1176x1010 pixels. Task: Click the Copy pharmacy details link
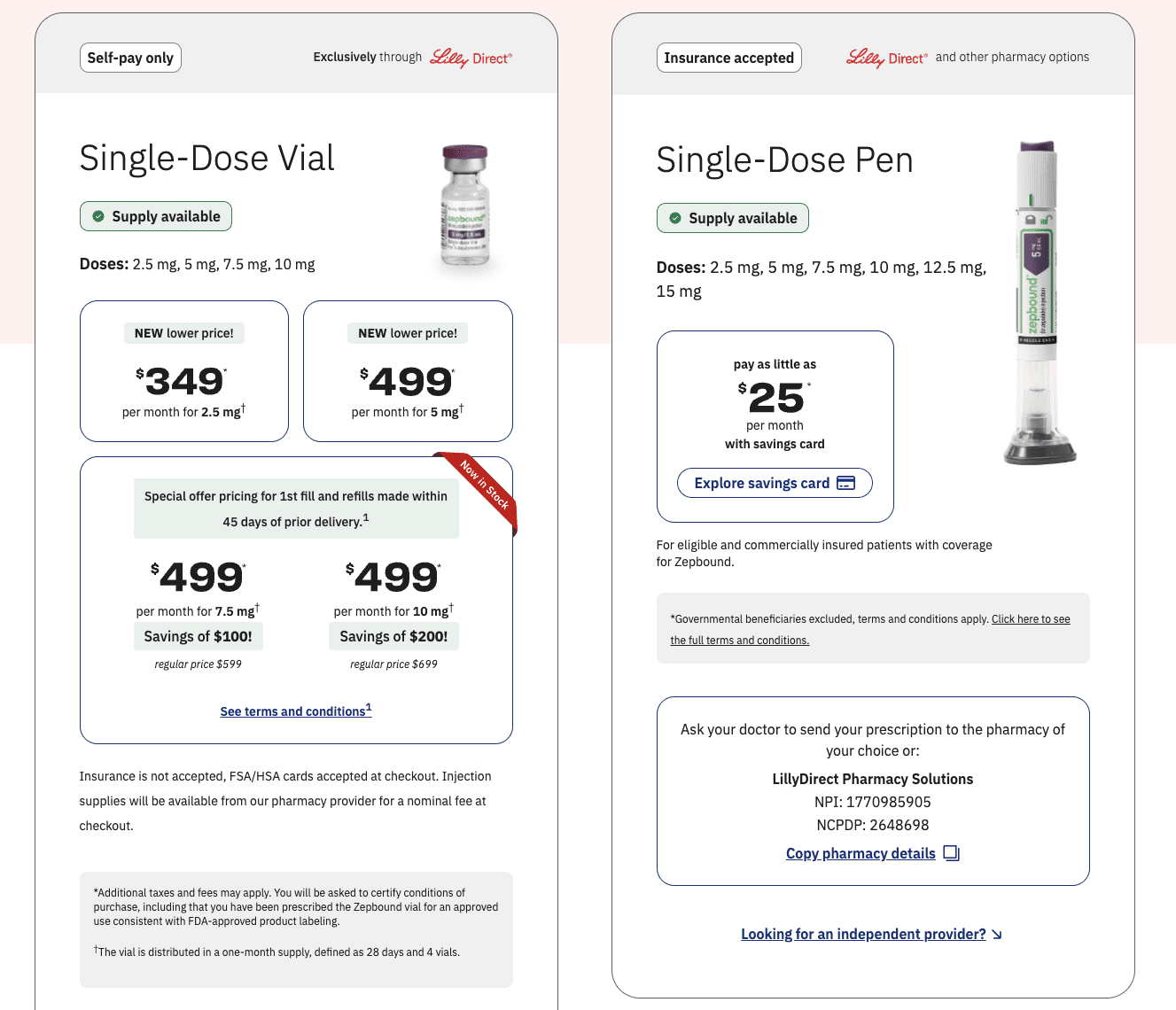click(x=860, y=852)
